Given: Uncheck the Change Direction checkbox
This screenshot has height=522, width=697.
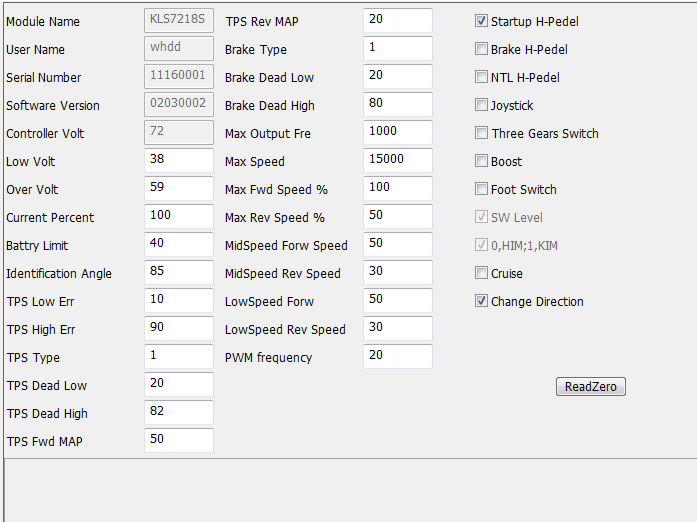Looking at the screenshot, I should 482,301.
